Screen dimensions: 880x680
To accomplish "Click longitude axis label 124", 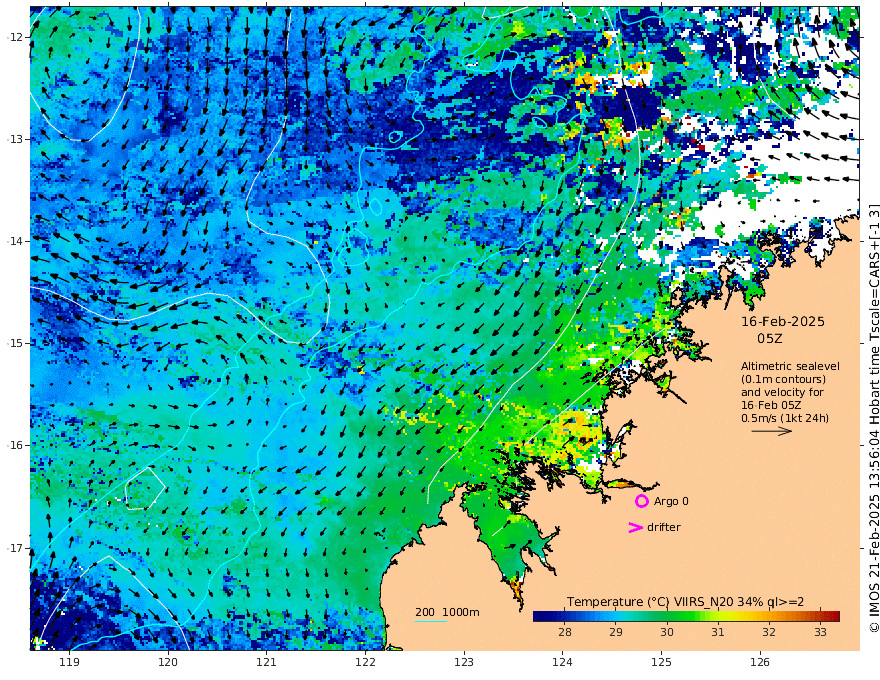I will pyautogui.click(x=562, y=662).
